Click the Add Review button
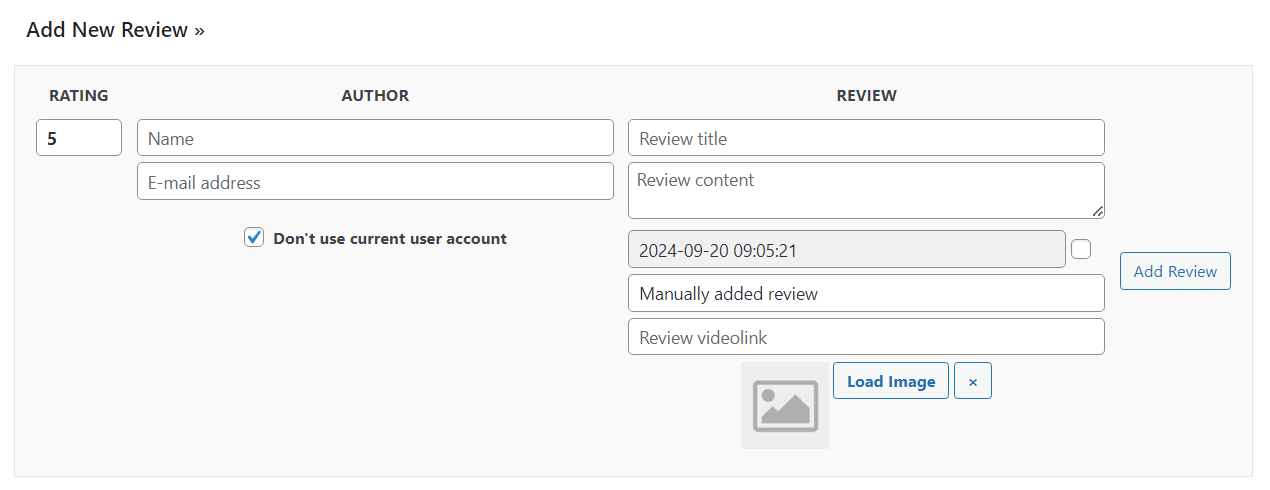The image size is (1270, 490). pyautogui.click(x=1175, y=271)
